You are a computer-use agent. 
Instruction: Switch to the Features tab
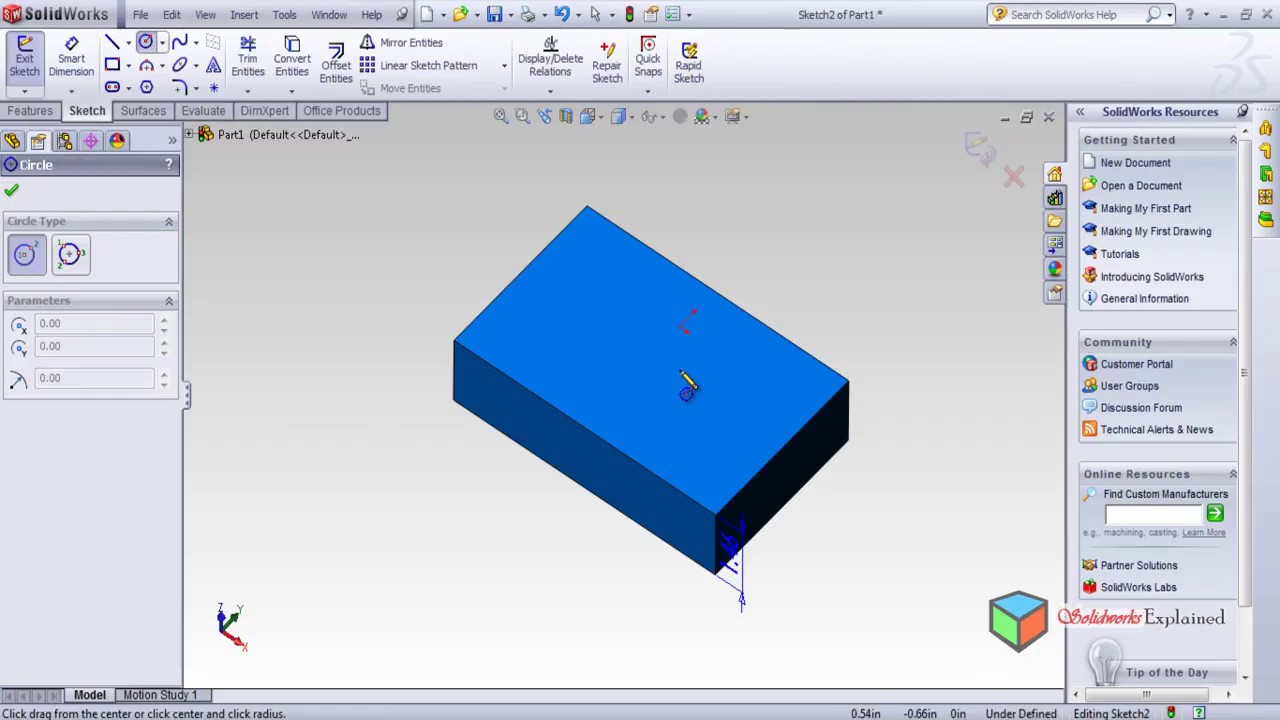(x=30, y=111)
